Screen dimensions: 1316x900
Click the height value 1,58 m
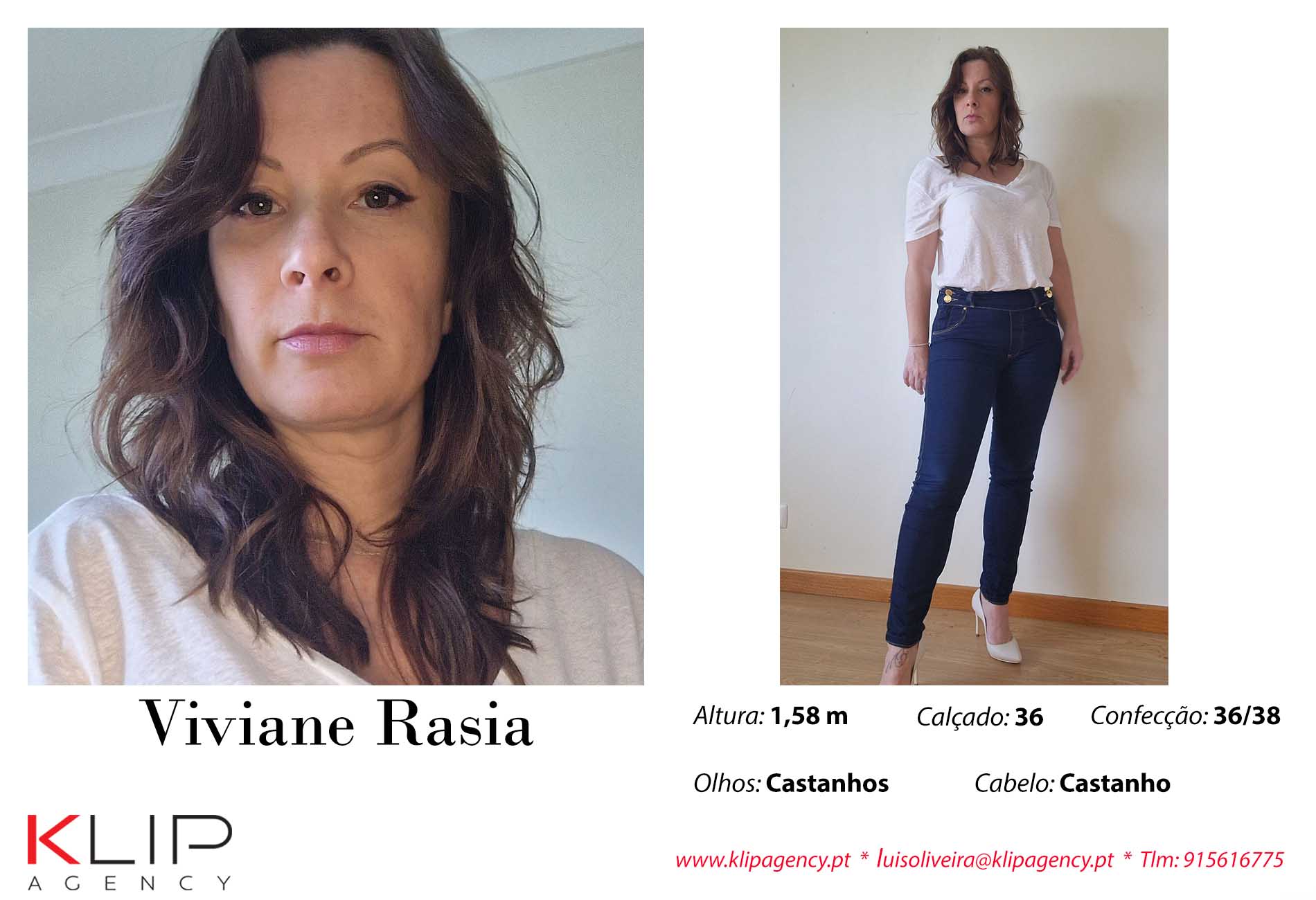(x=809, y=716)
